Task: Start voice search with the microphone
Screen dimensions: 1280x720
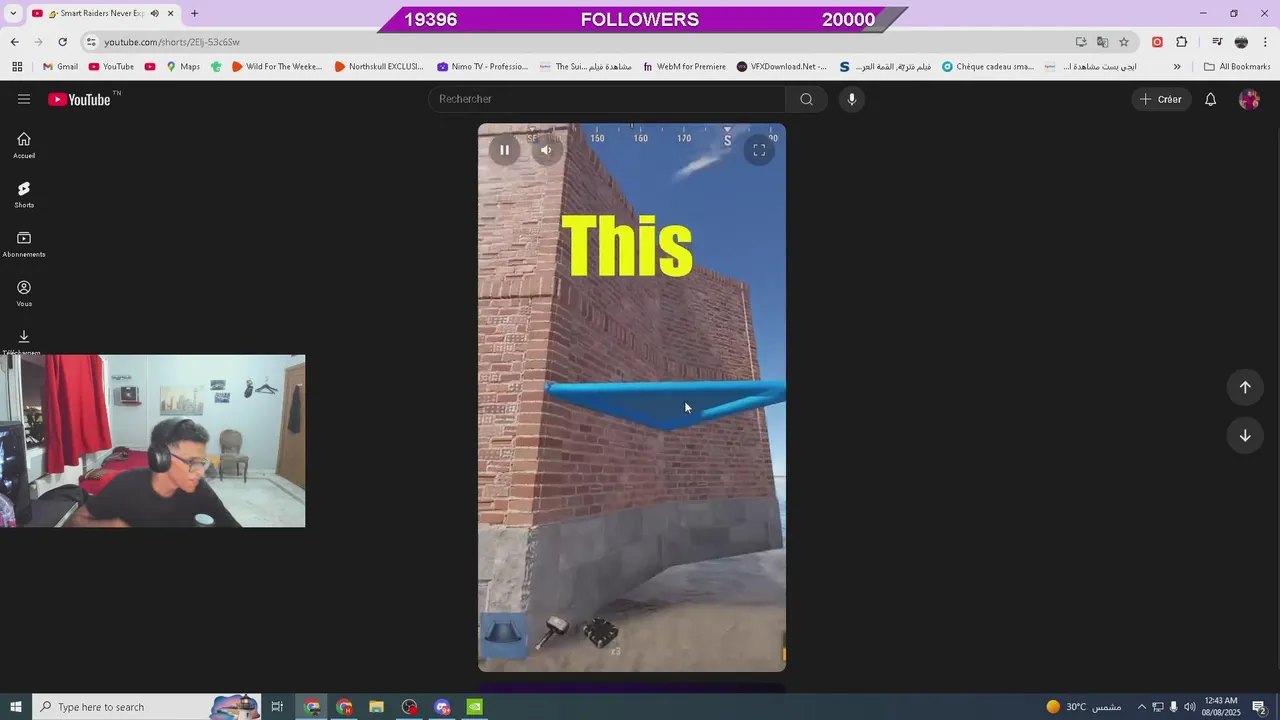Action: 851,99
